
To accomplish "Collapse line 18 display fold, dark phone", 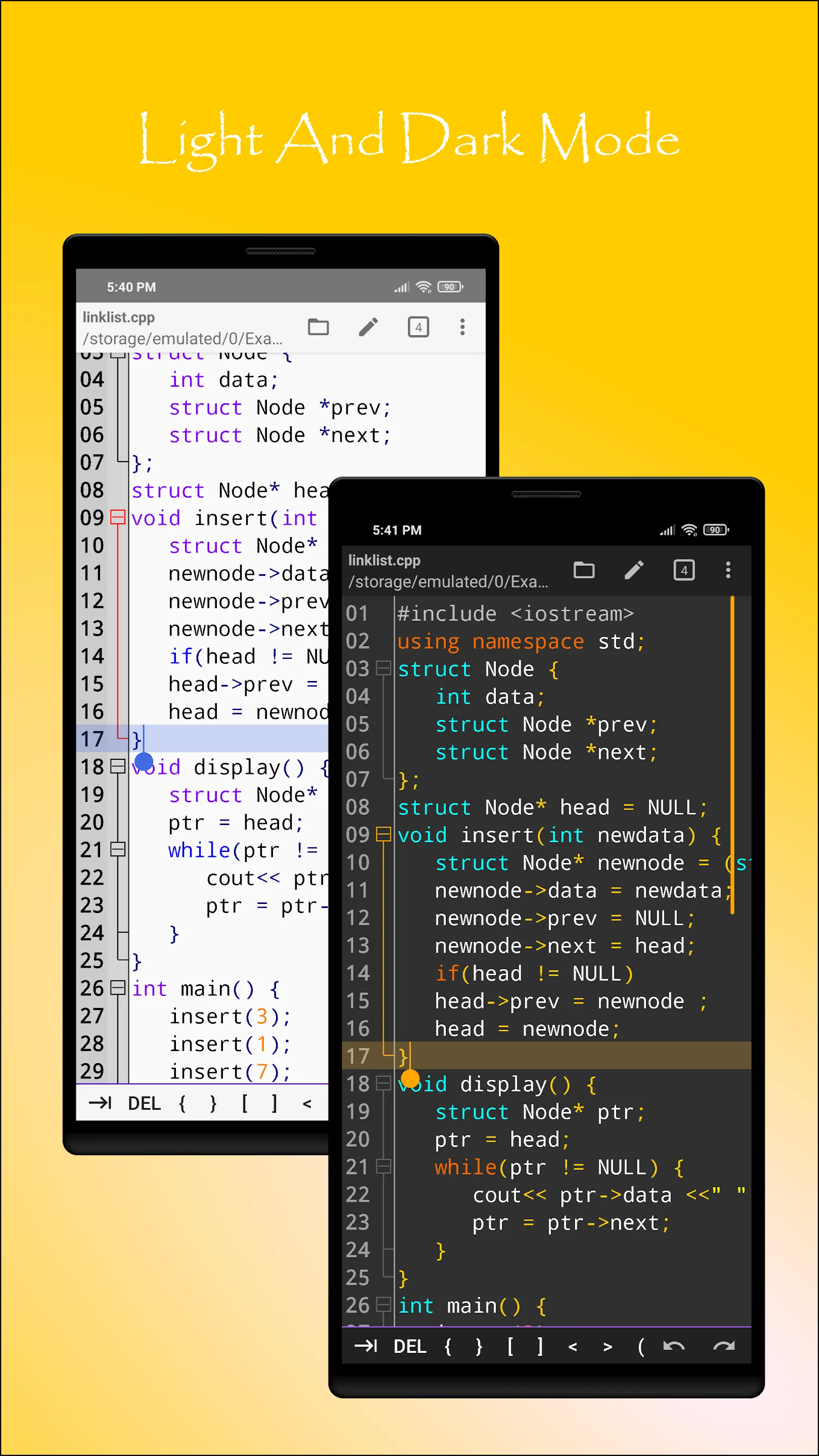I will tap(383, 1083).
